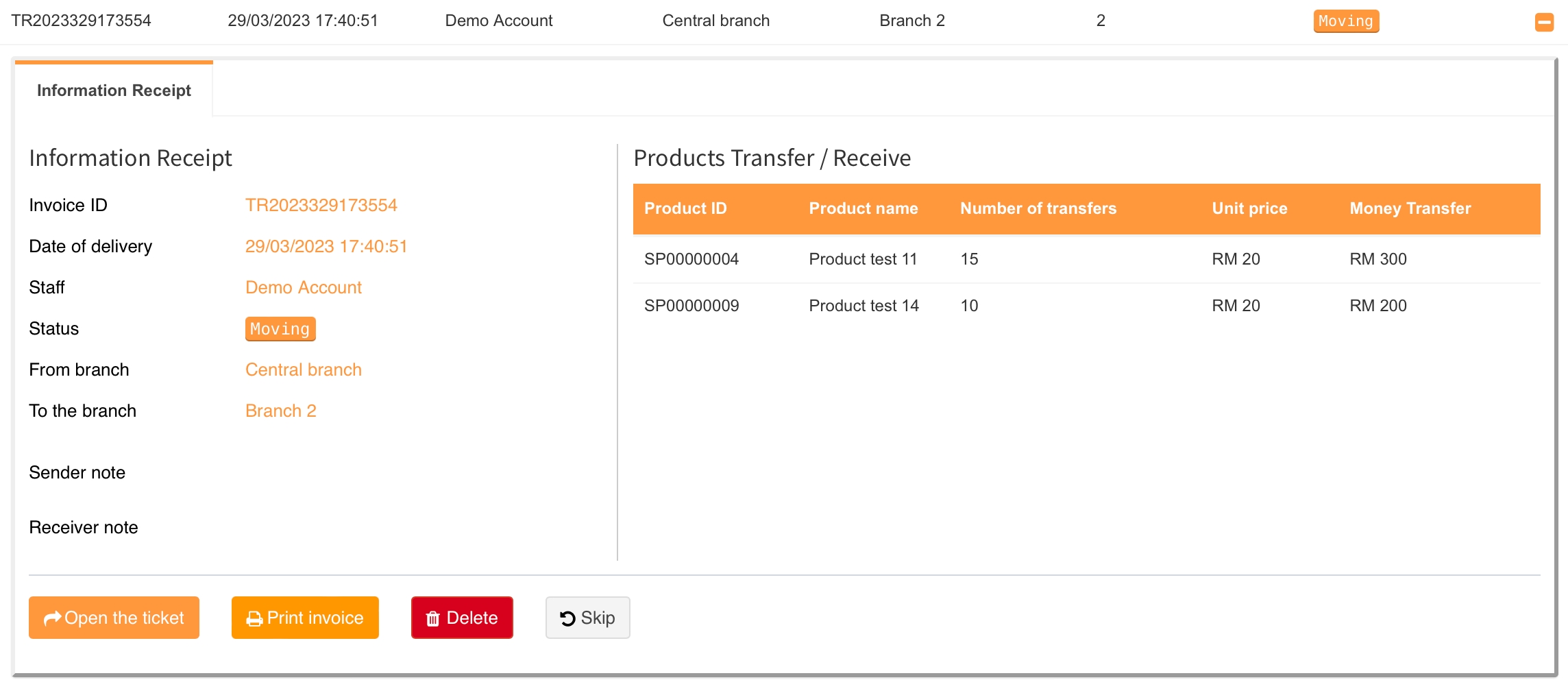
Task: Click the share arrow icon on Open ticket
Action: coord(52,619)
